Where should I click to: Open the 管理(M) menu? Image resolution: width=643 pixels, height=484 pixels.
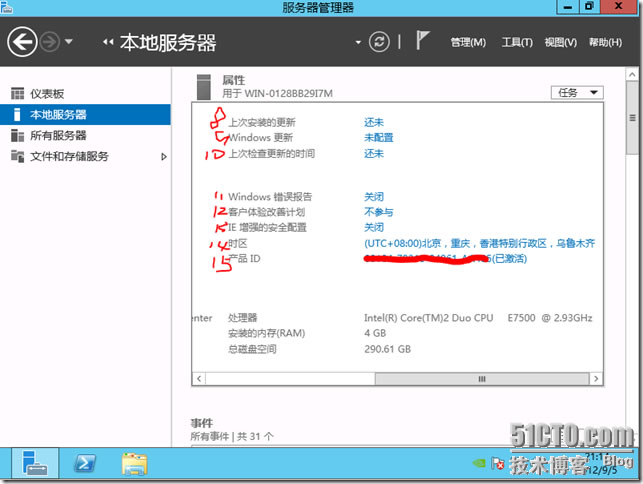[467, 42]
